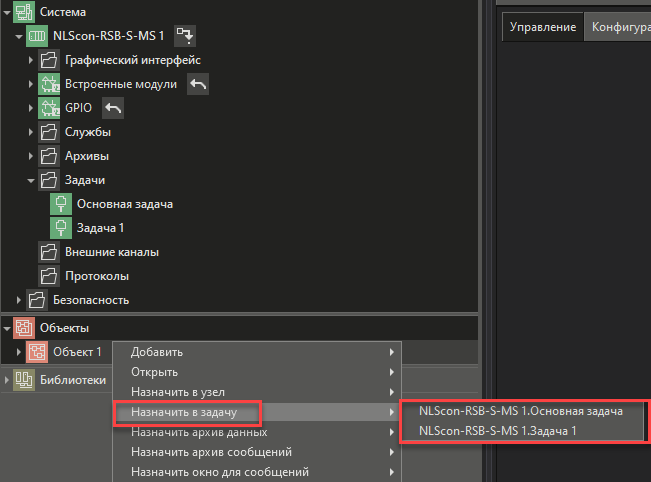Viewport: 651px width, 482px height.
Task: Expand the GPIO node
Action: (x=31, y=108)
